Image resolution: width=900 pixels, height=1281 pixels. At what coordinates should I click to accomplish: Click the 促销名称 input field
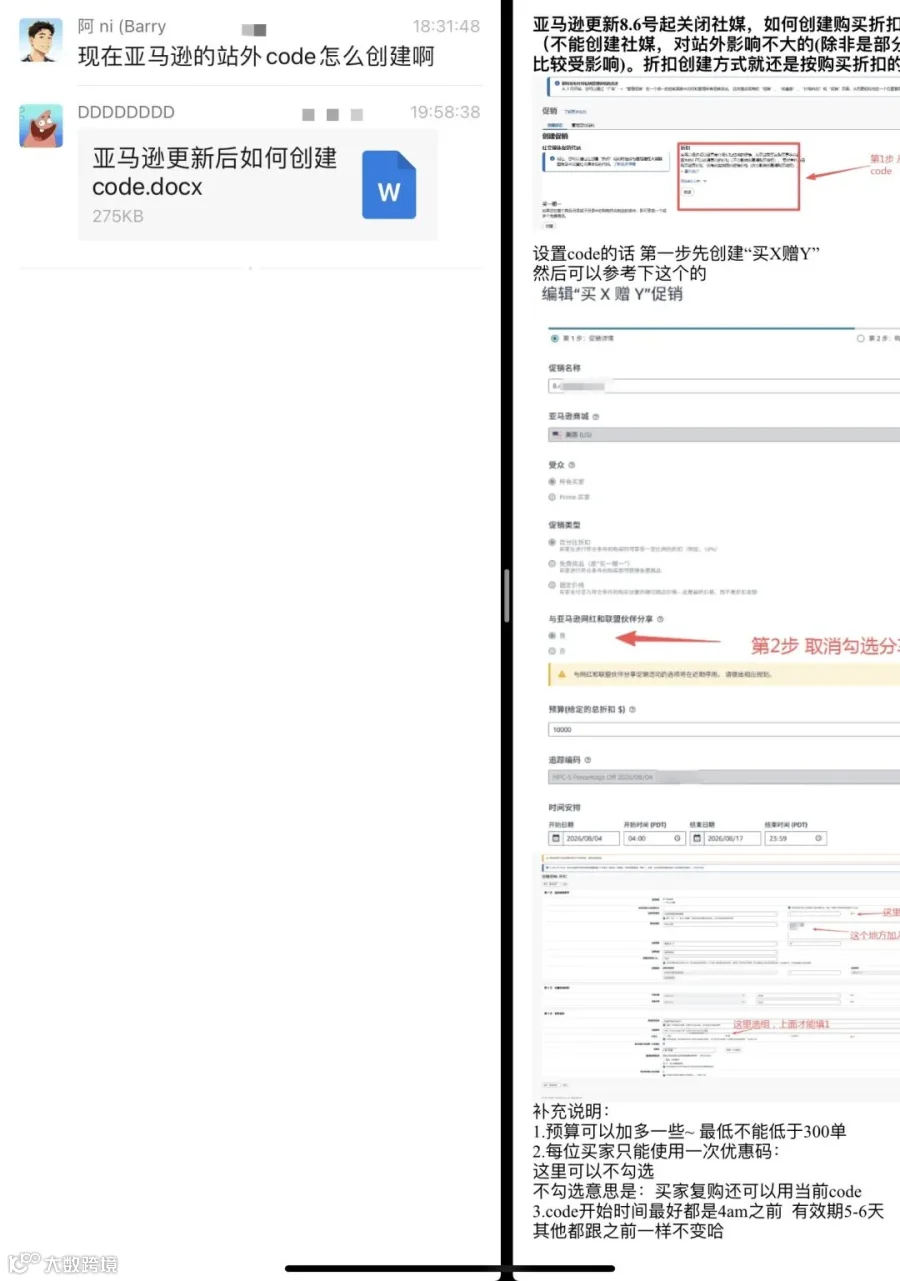tap(724, 385)
